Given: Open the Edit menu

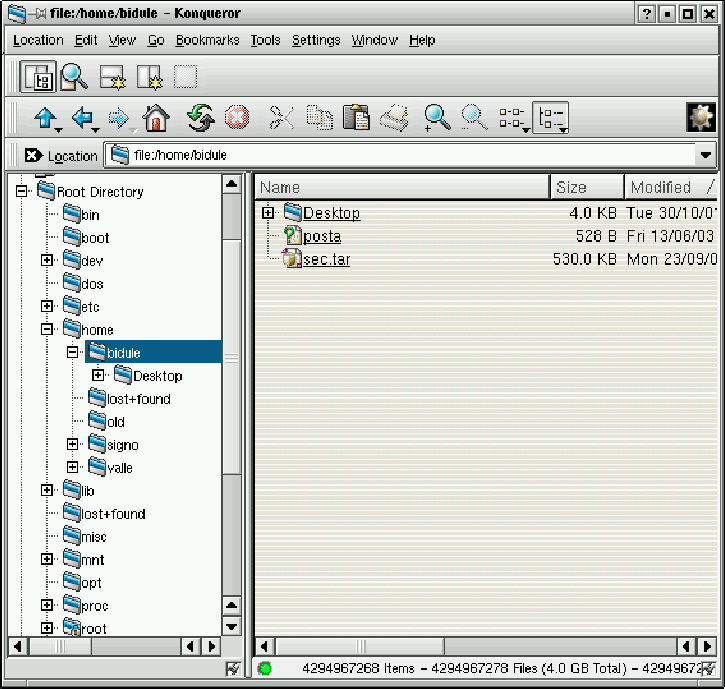Looking at the screenshot, I should pyautogui.click(x=86, y=40).
